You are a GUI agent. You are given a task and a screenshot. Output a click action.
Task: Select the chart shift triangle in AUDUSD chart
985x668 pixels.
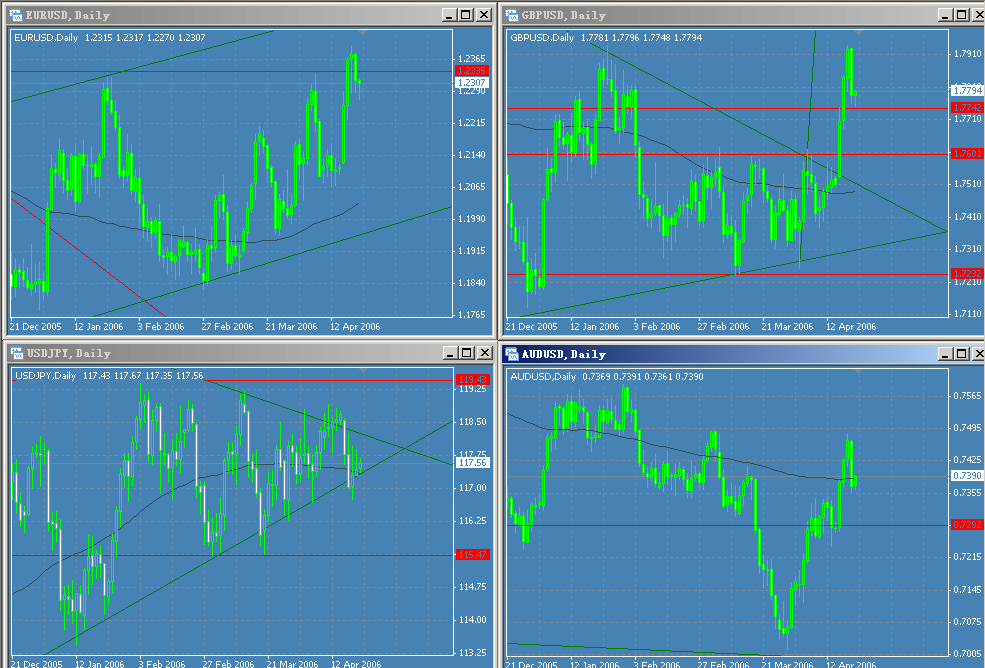[x=858, y=372]
